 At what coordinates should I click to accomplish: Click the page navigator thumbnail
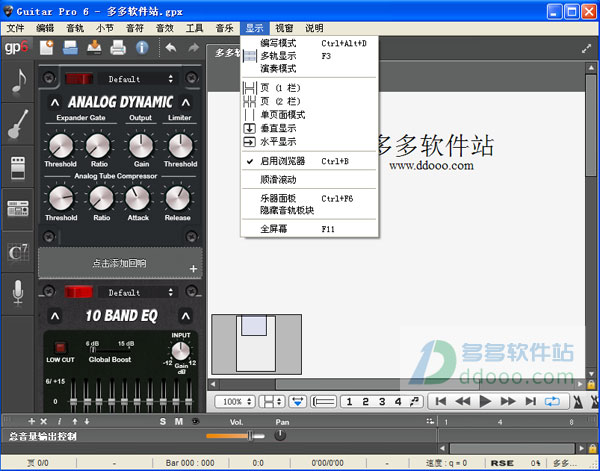[x=256, y=344]
